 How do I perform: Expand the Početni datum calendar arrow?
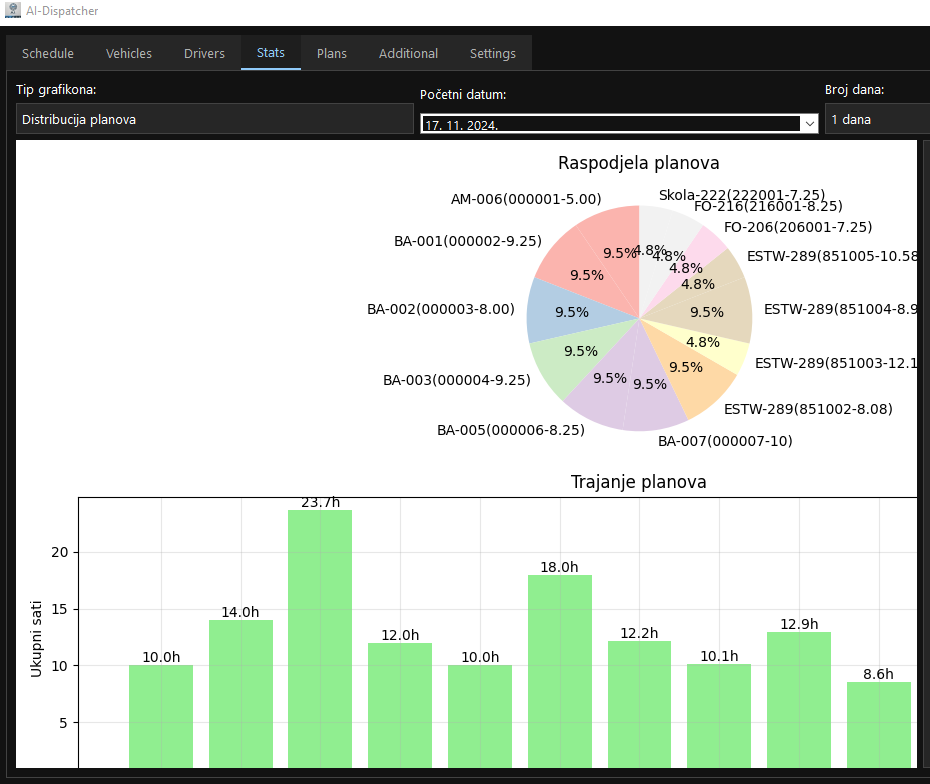(x=808, y=124)
